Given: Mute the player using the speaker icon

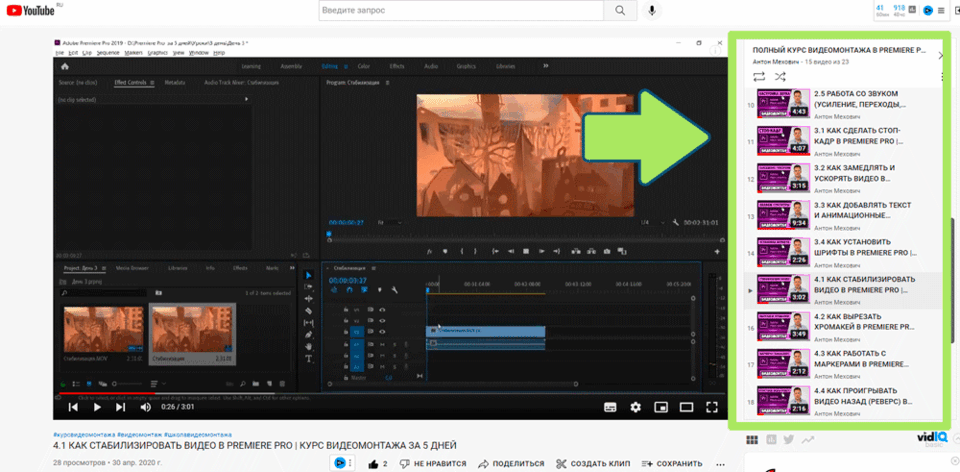Looking at the screenshot, I should pos(146,407).
